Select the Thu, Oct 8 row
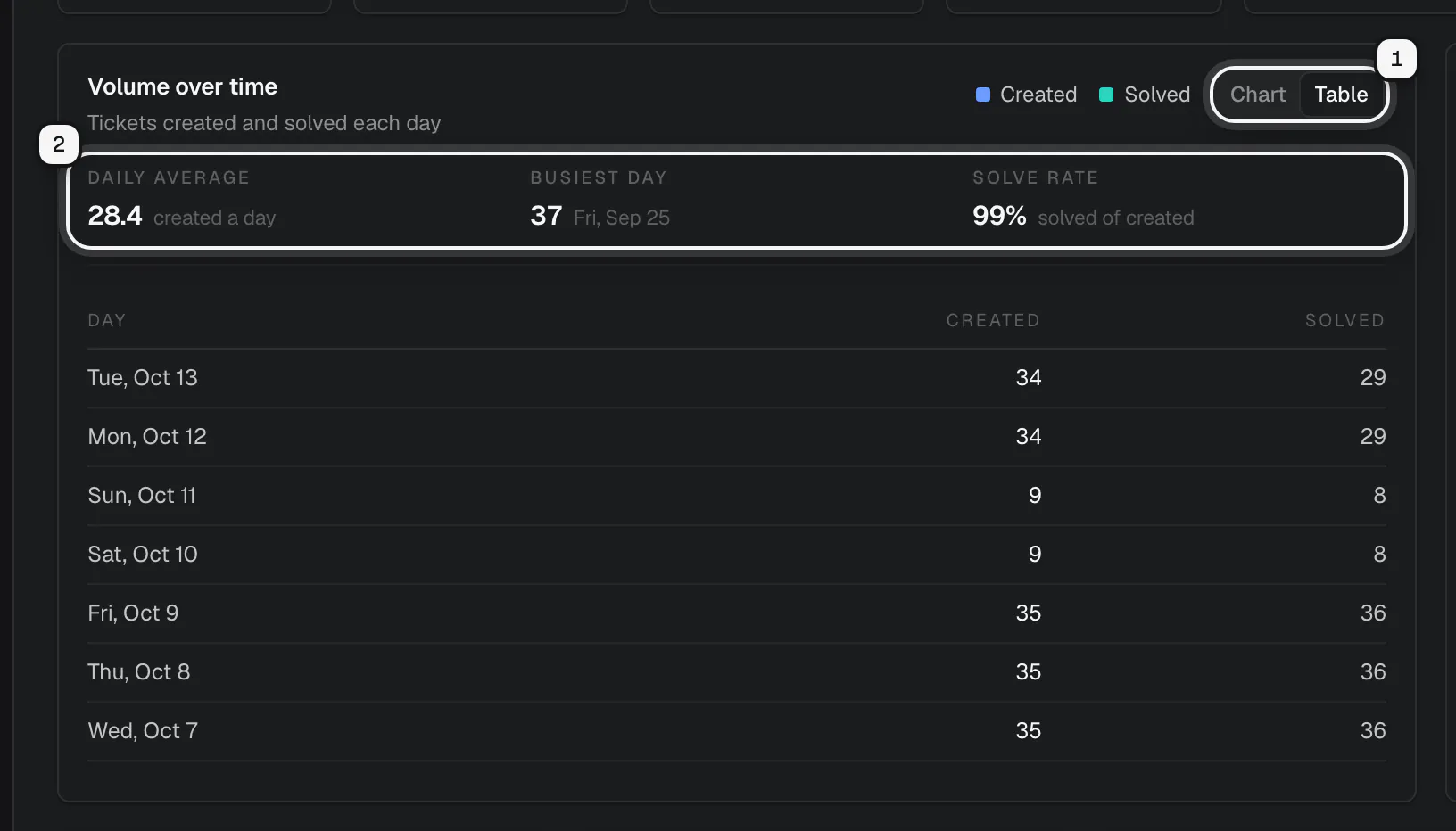The height and width of the screenshot is (831, 1456). click(x=737, y=672)
